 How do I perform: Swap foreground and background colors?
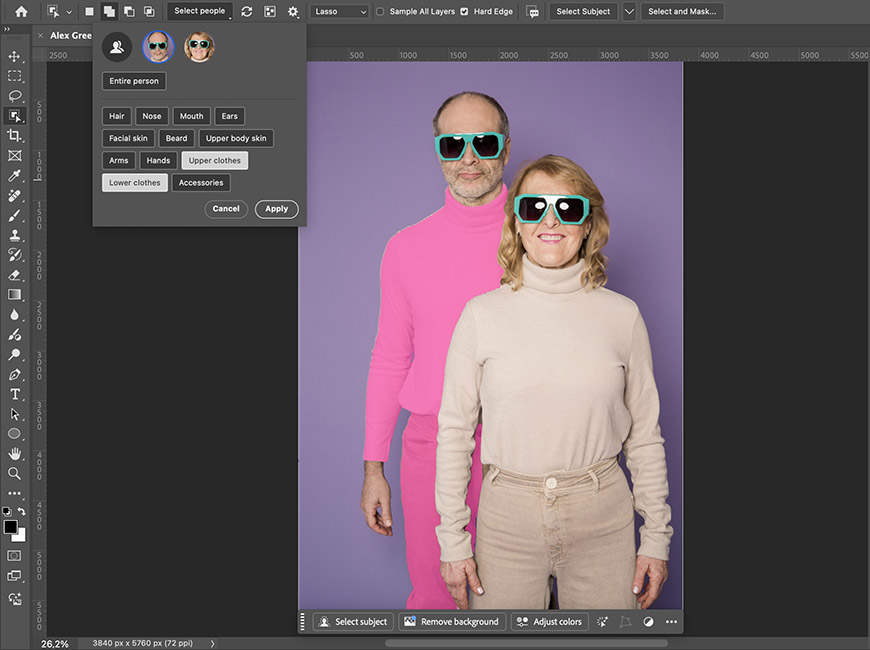click(22, 511)
